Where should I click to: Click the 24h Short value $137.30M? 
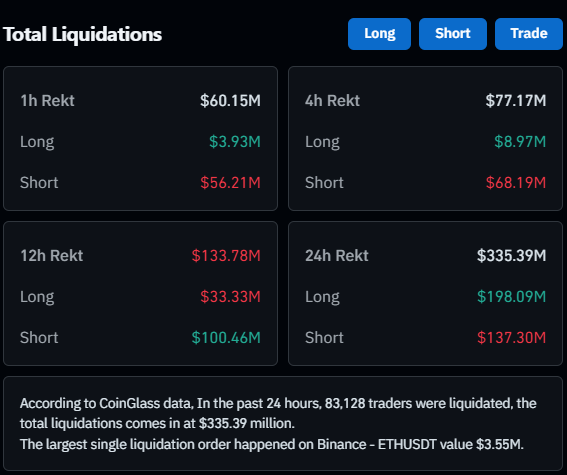pos(511,338)
